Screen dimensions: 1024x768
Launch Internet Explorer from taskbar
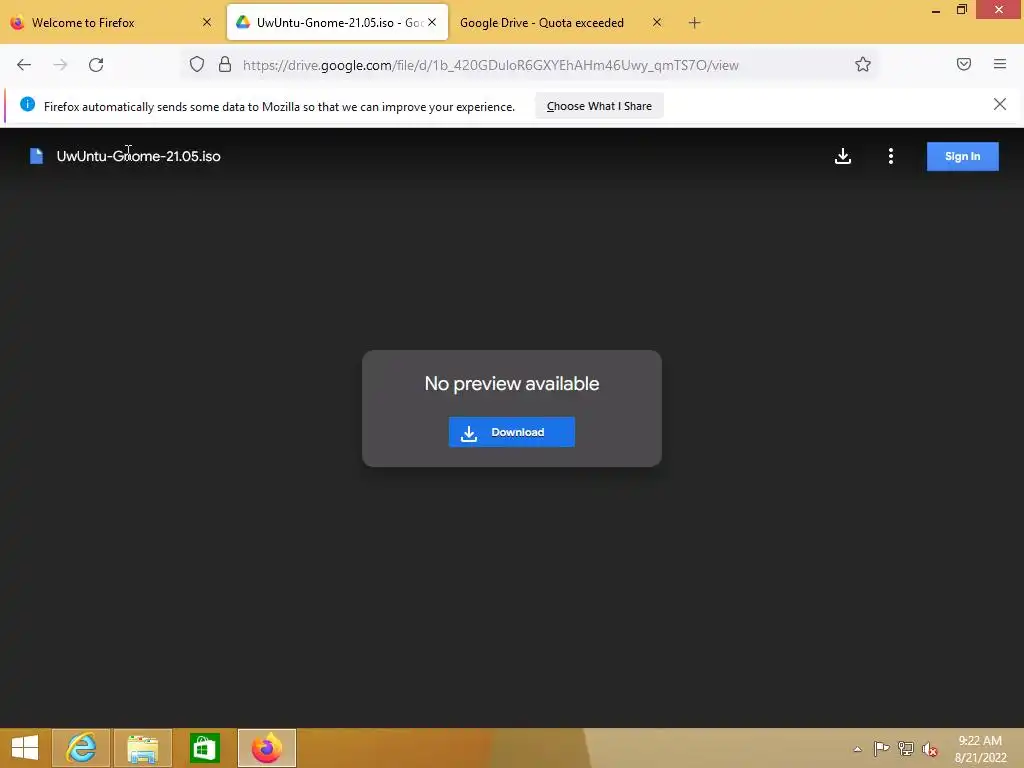click(x=81, y=748)
